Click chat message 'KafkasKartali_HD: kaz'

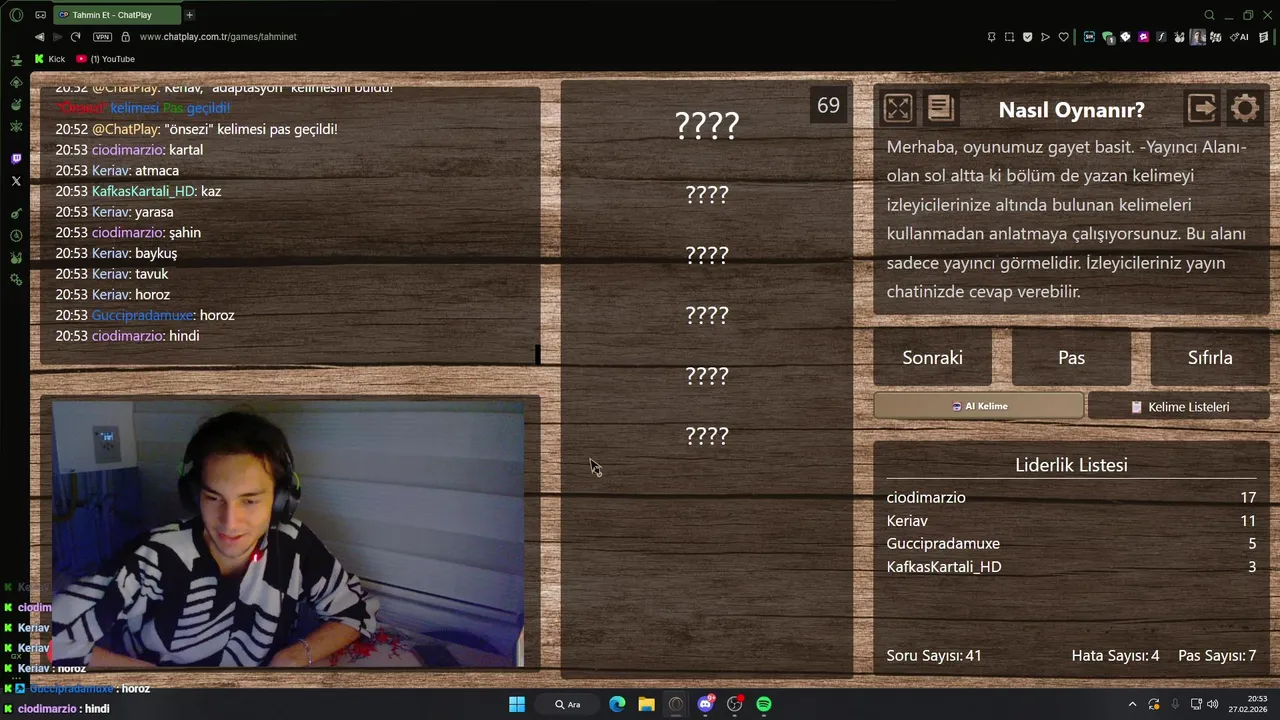(x=138, y=191)
